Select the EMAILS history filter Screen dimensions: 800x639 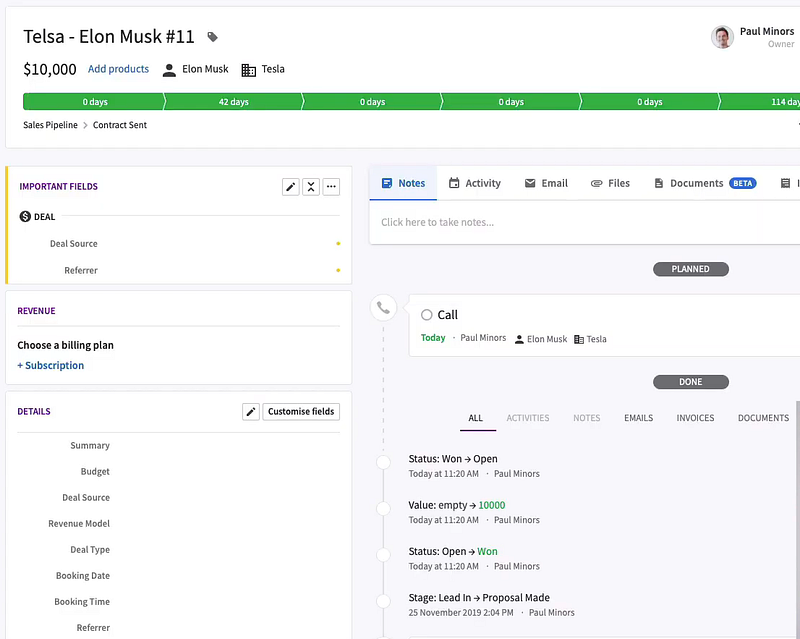point(638,418)
